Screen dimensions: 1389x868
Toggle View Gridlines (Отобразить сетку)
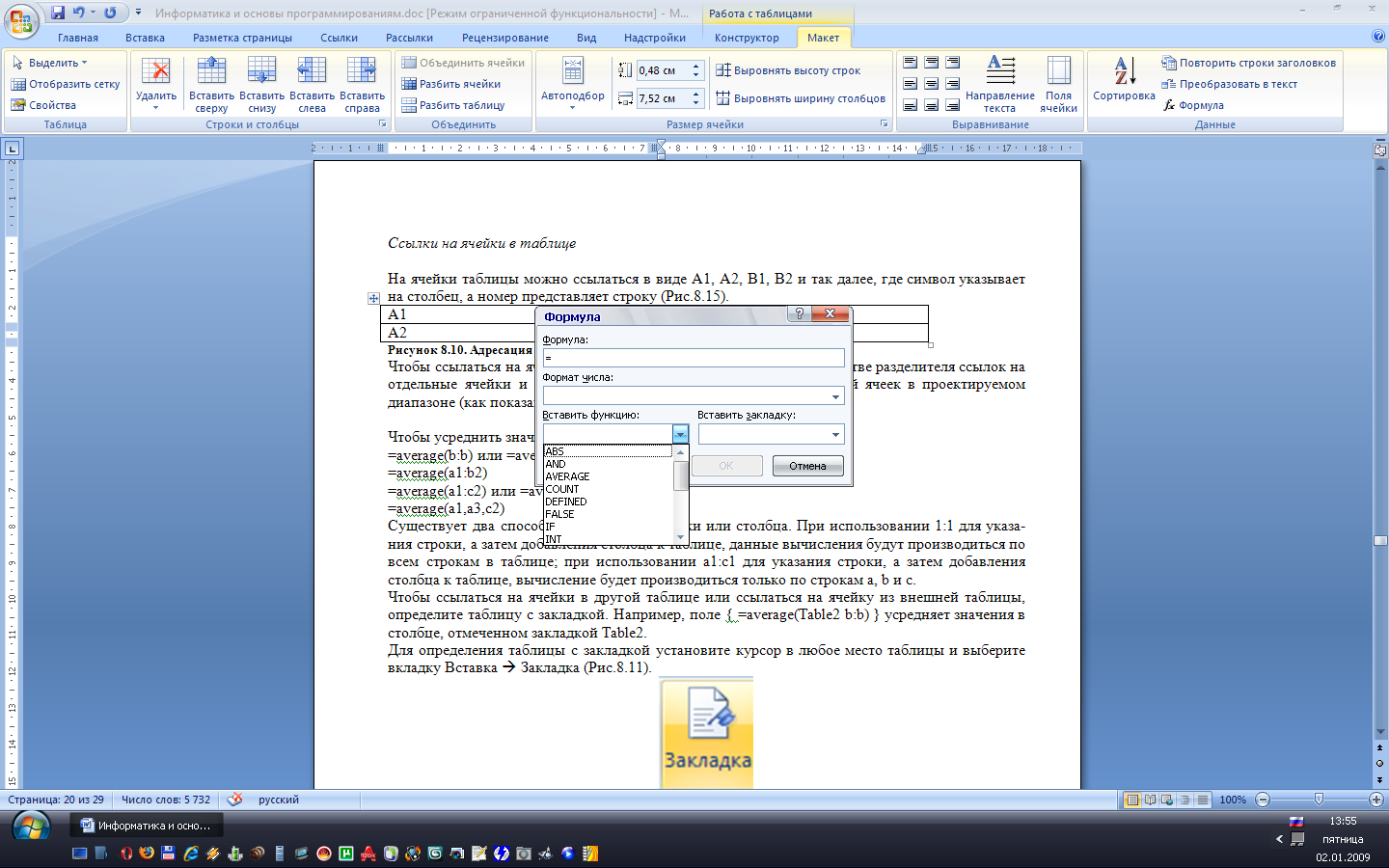pos(65,84)
